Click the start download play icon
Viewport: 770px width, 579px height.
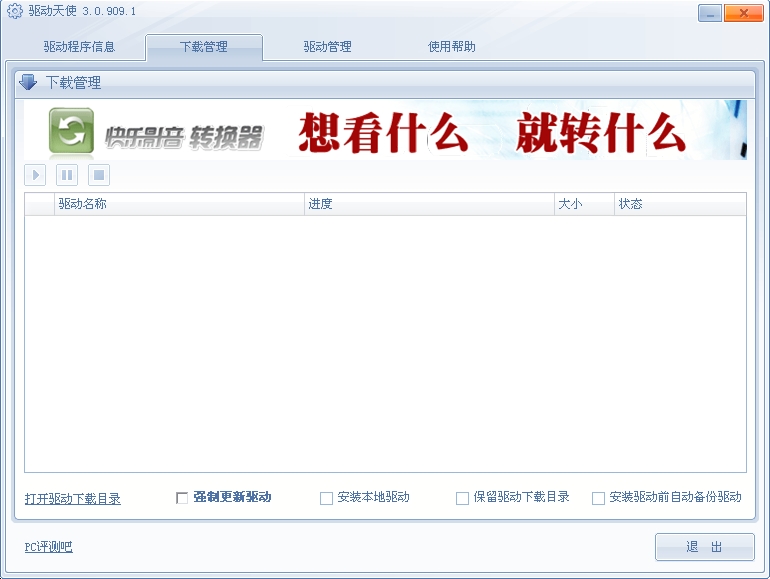pos(35,176)
